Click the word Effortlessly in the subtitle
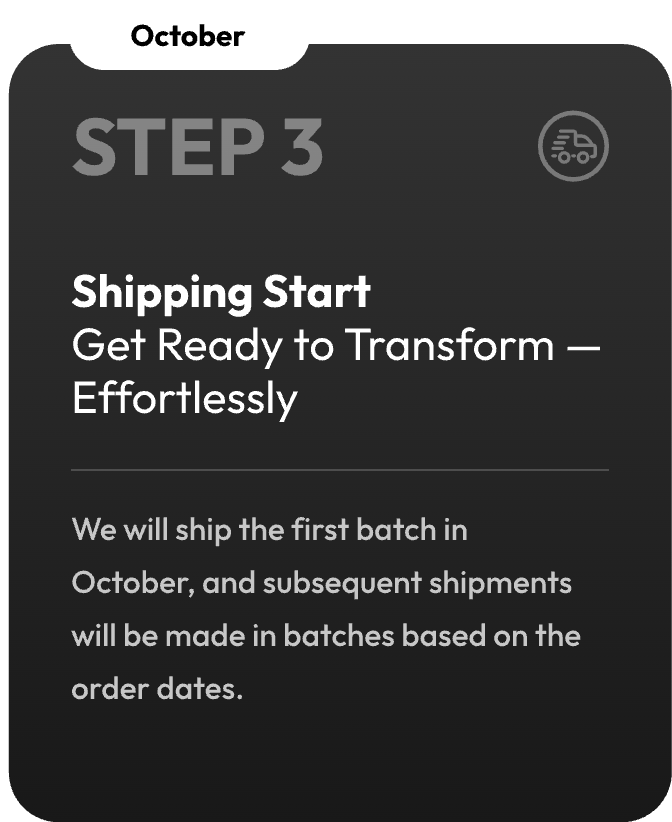 (x=185, y=398)
